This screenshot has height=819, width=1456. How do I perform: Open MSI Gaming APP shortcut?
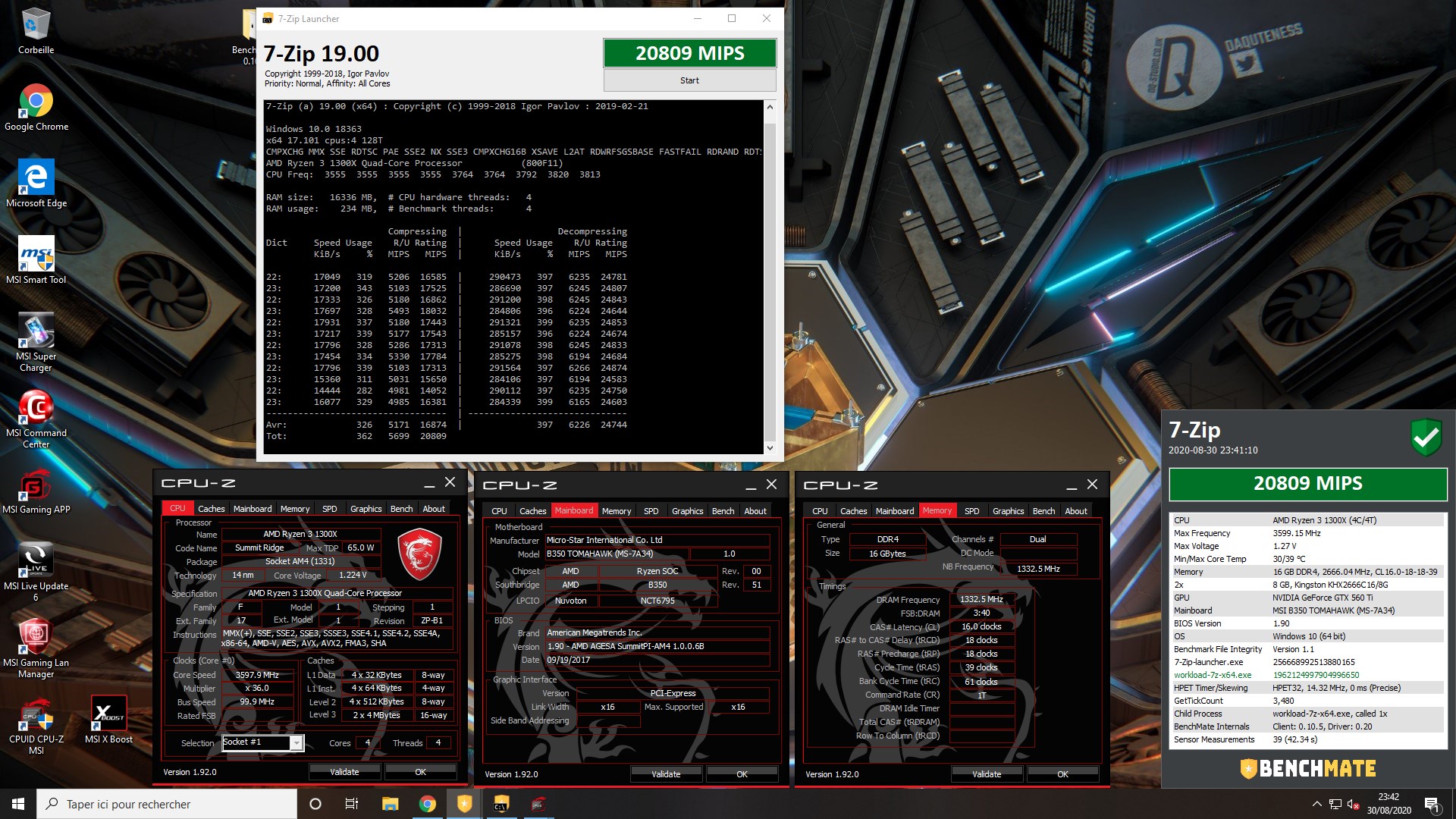[x=36, y=491]
